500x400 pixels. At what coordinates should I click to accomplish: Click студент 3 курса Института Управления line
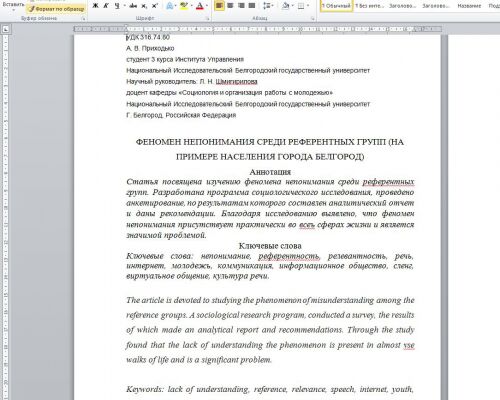[185, 59]
